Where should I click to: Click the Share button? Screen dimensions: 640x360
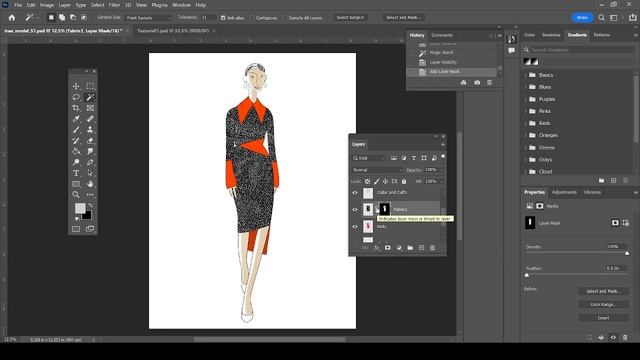click(582, 18)
